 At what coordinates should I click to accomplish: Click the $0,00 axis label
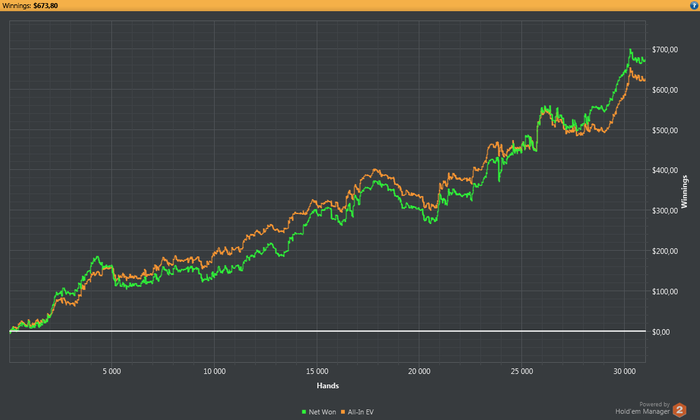click(661, 332)
